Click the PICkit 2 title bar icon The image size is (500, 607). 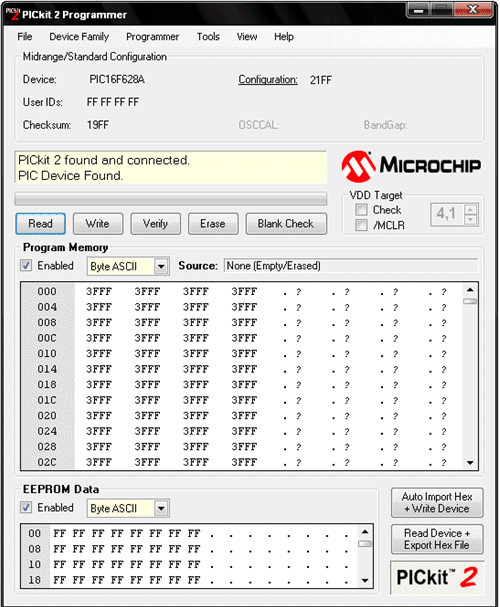click(12, 14)
